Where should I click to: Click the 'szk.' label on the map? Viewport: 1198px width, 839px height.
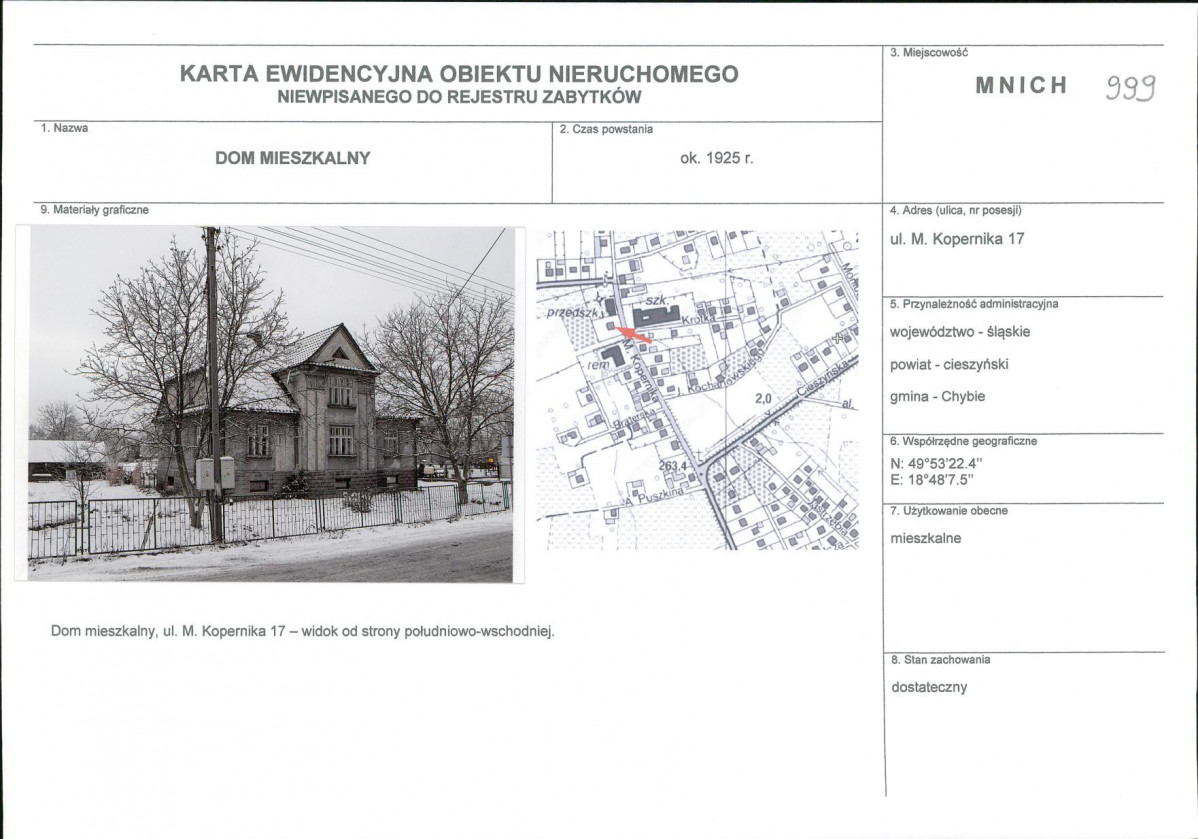pyautogui.click(x=657, y=300)
